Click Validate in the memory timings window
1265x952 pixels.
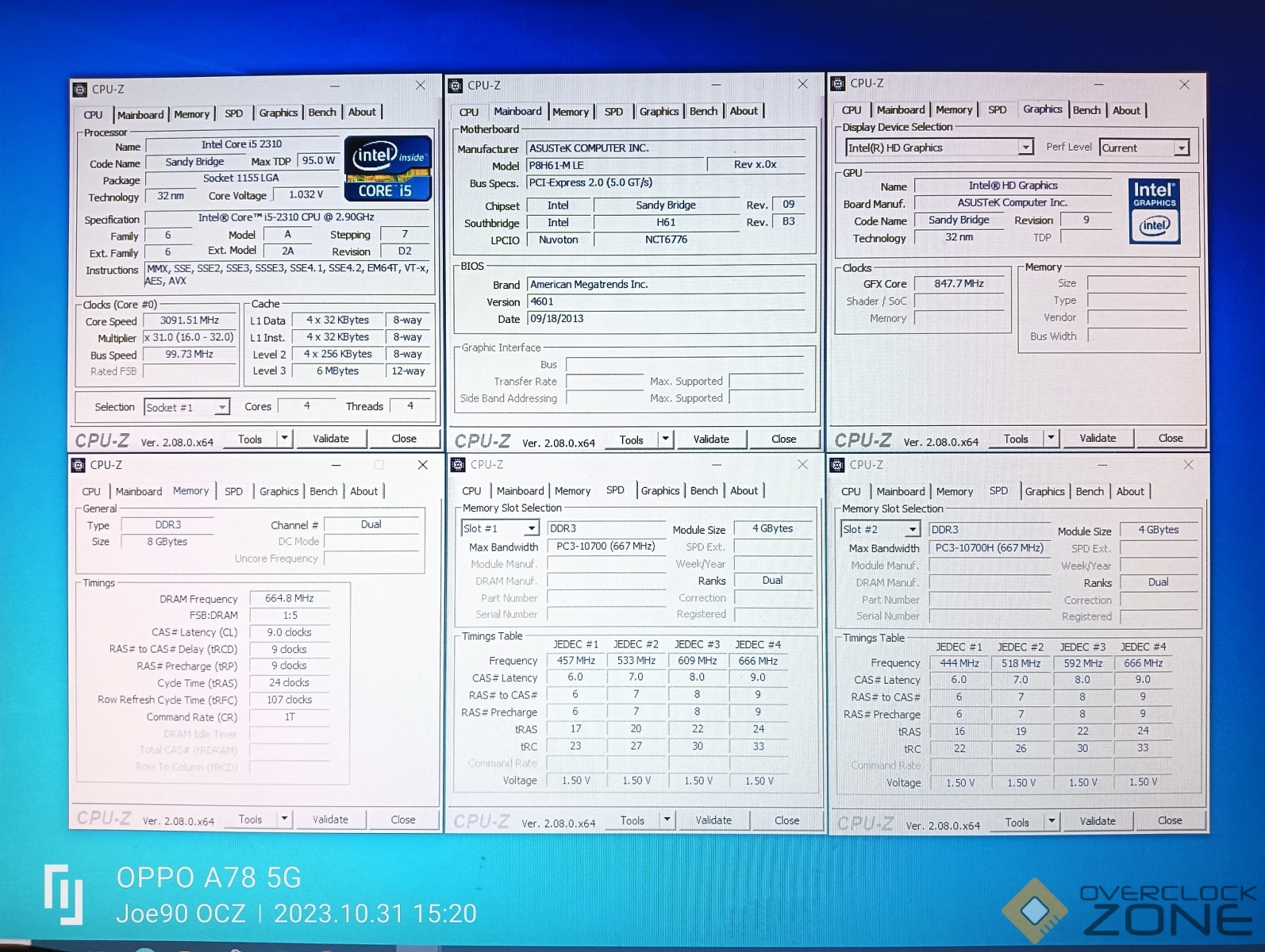coord(330,819)
